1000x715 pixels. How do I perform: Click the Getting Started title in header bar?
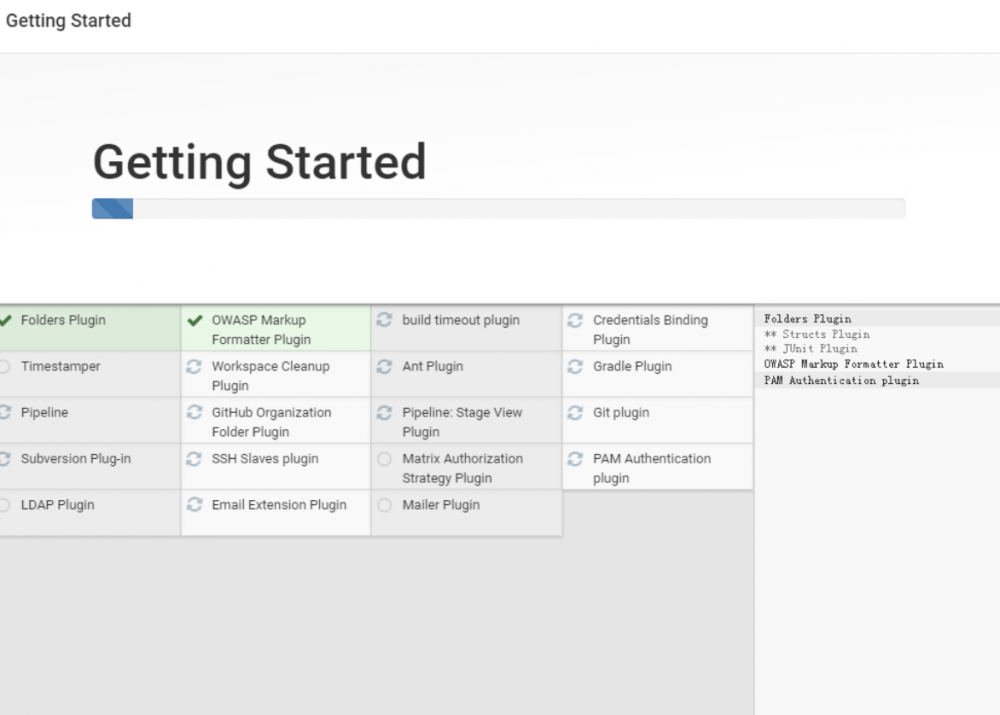(68, 20)
